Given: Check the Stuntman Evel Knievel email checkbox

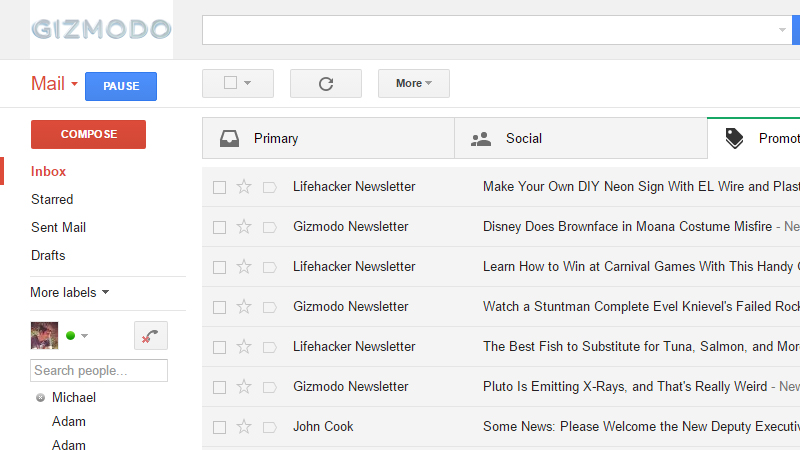Looking at the screenshot, I should click(219, 307).
